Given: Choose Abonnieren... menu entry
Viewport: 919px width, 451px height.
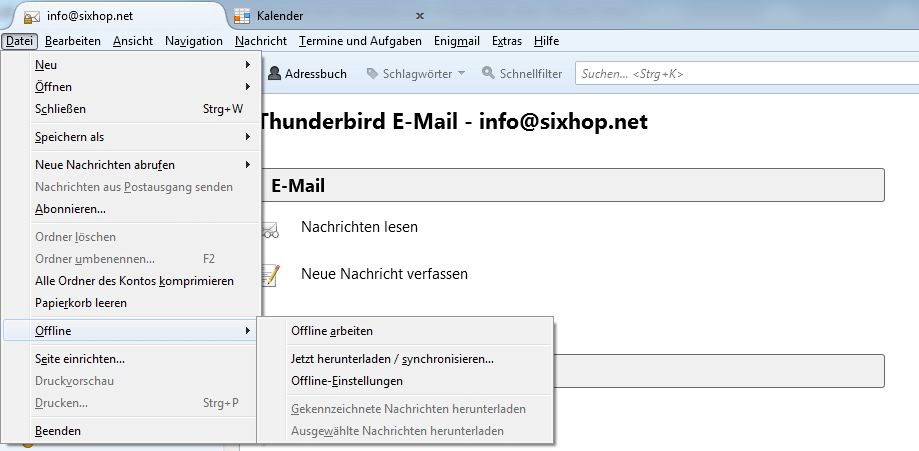Looking at the screenshot, I should tap(131, 209).
